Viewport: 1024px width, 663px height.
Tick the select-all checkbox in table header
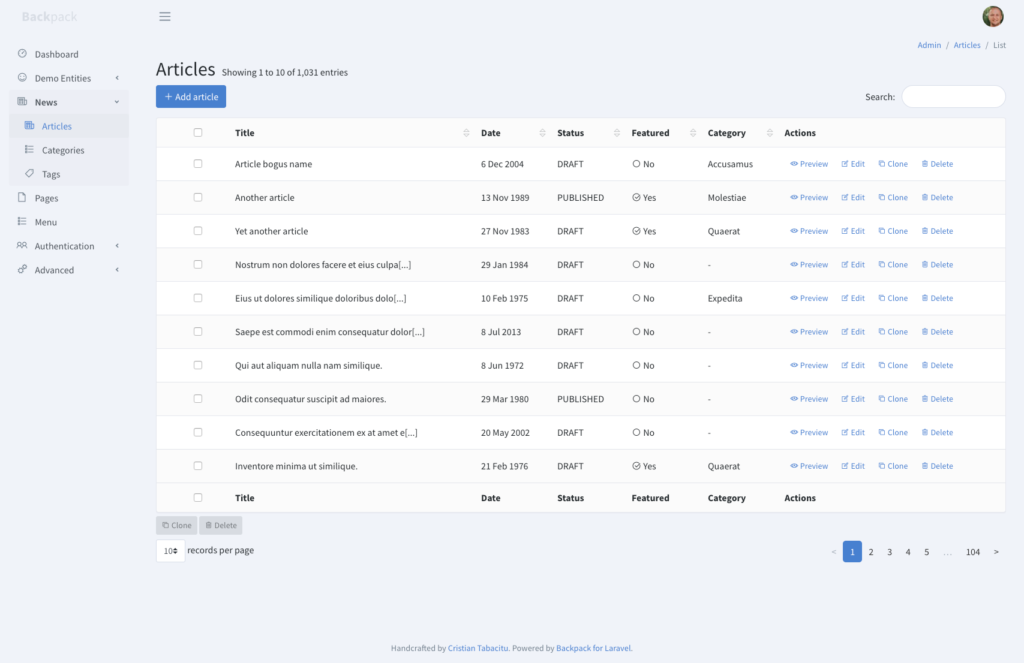coord(198,133)
